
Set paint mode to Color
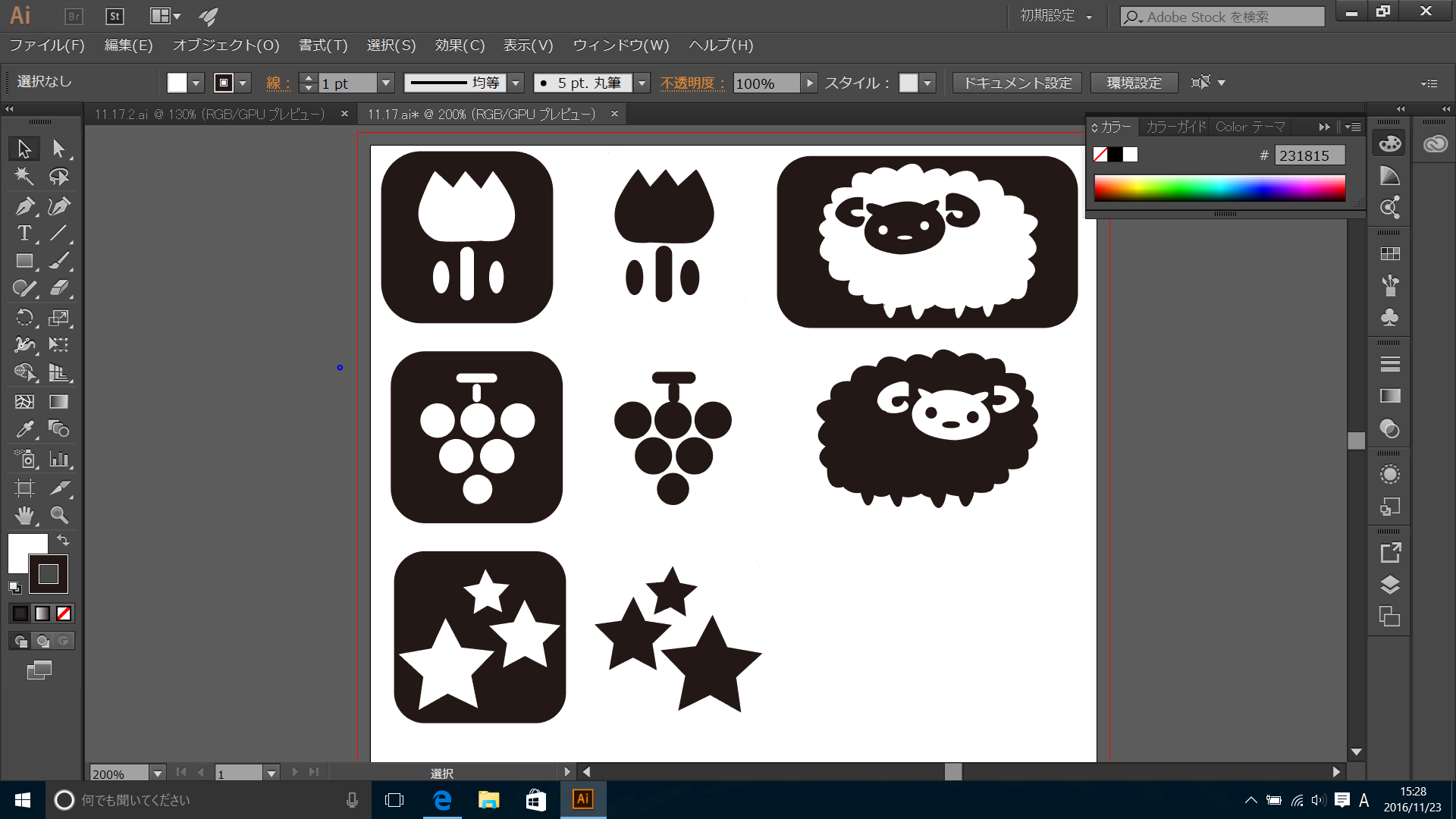(x=20, y=613)
